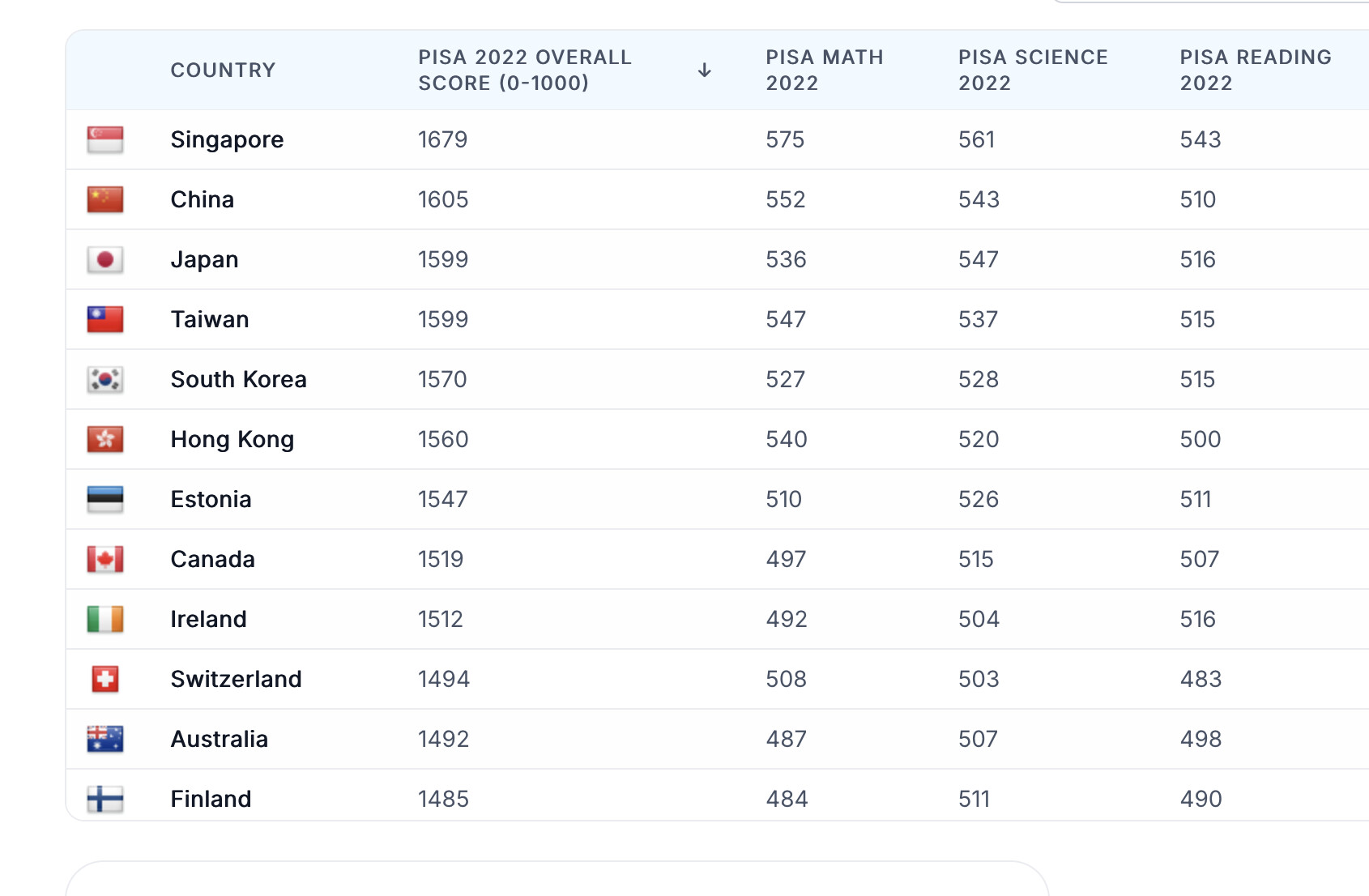Toggle sort arrow on Overall Score column
This screenshot has height=896, width=1369.
coord(705,70)
